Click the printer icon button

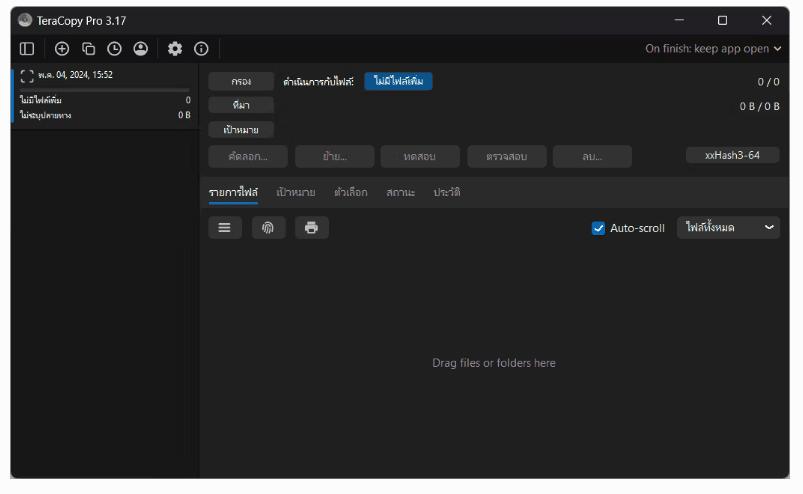tap(311, 228)
